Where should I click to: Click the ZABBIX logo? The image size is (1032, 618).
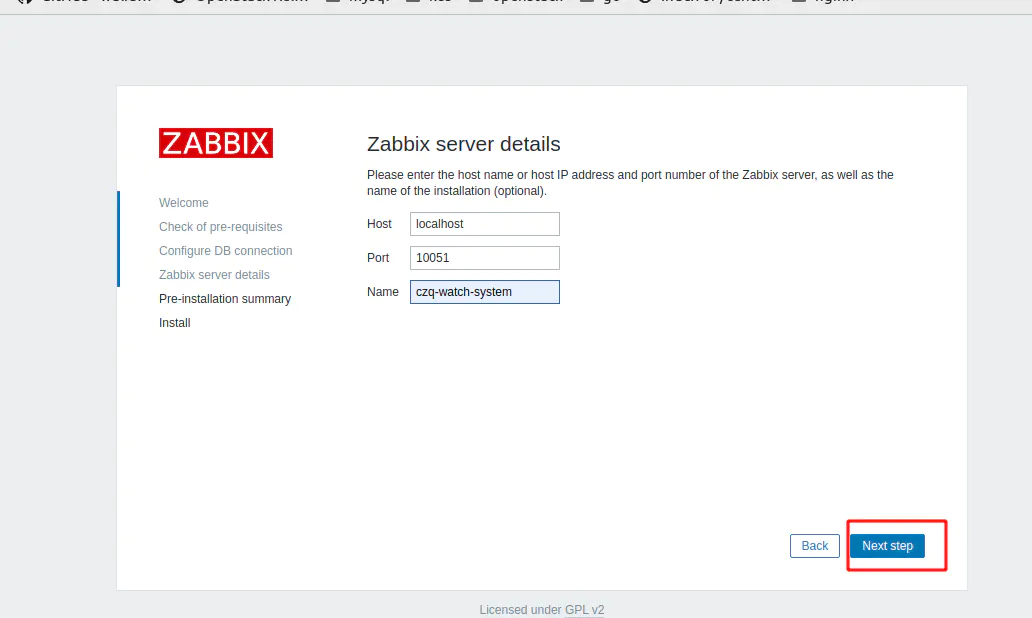coord(216,143)
